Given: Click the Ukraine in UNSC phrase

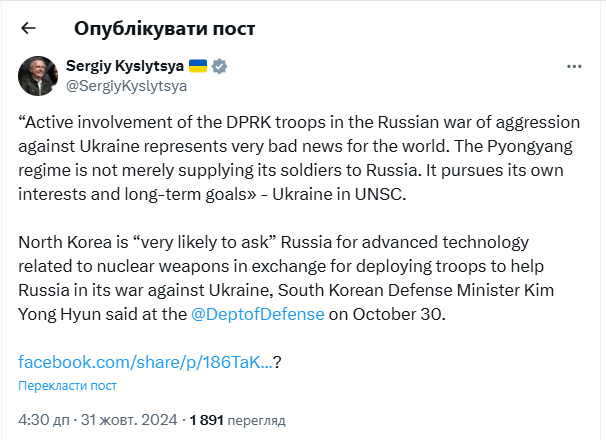Looking at the screenshot, I should (339, 194).
